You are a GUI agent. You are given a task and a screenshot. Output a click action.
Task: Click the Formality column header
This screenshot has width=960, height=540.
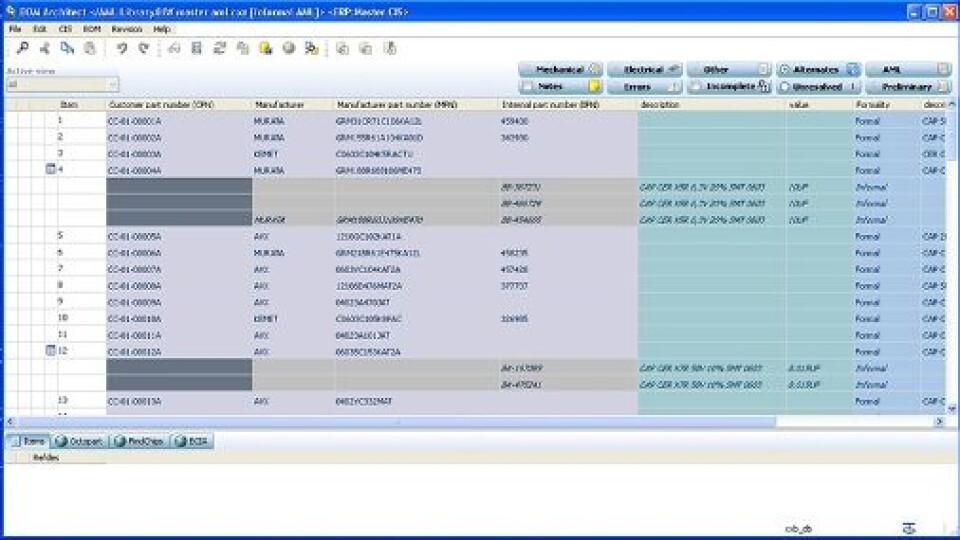click(887, 105)
